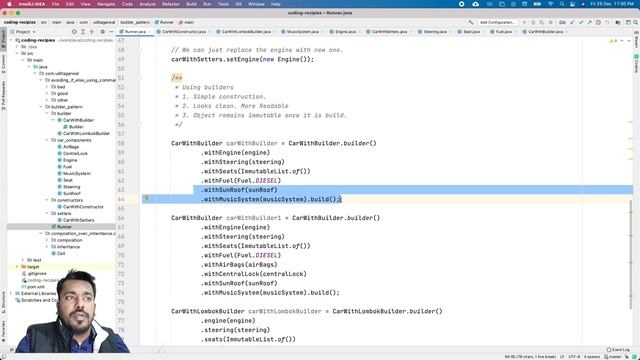Open the Build menu
This screenshot has width=640, height=360.
click(191, 4)
